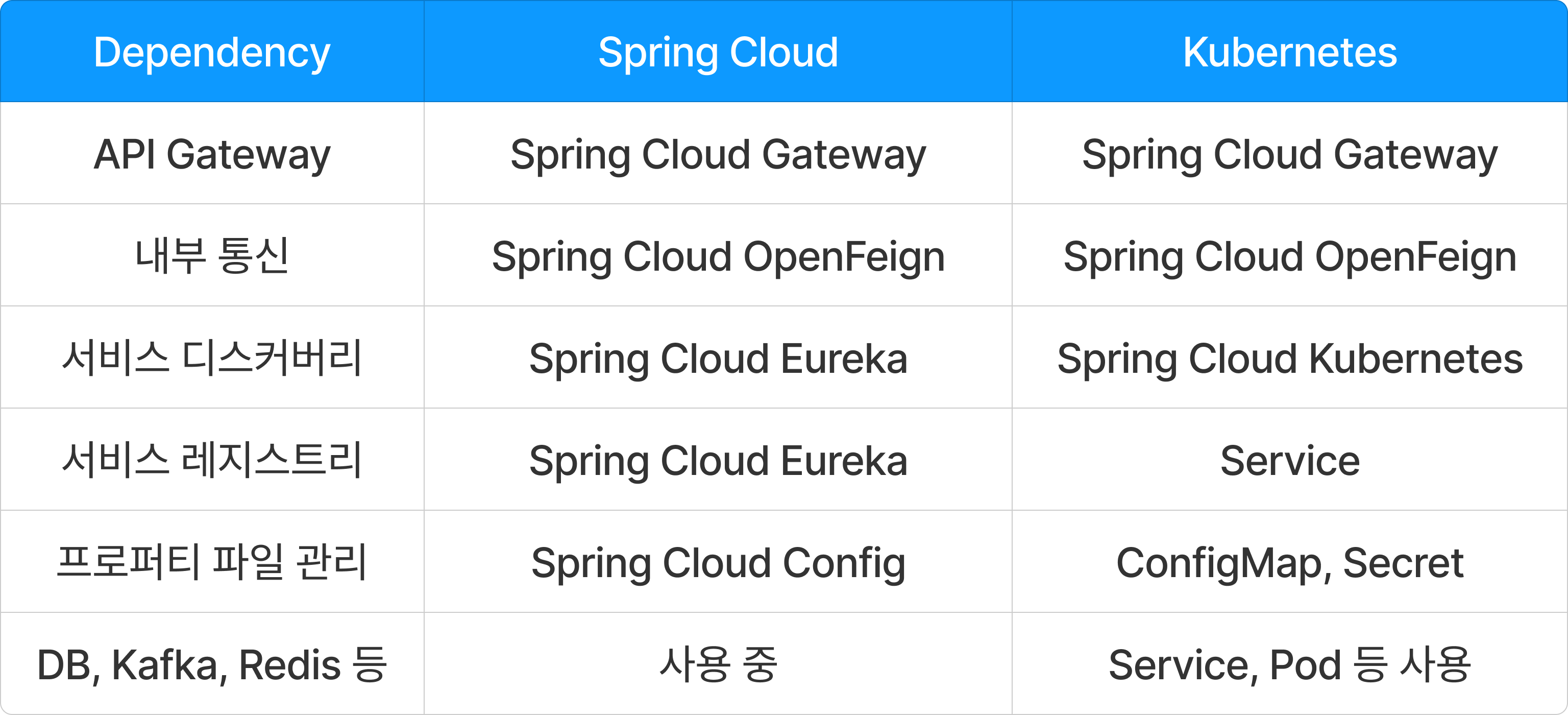Image resolution: width=1568 pixels, height=715 pixels.
Task: Select the API Gateway row label
Action: coord(212,155)
